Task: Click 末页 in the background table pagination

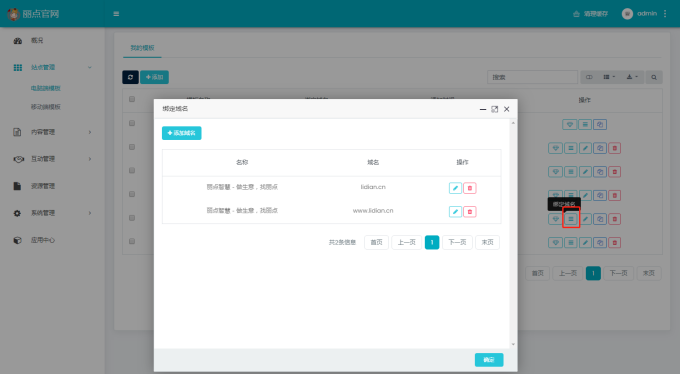Action: [649, 273]
